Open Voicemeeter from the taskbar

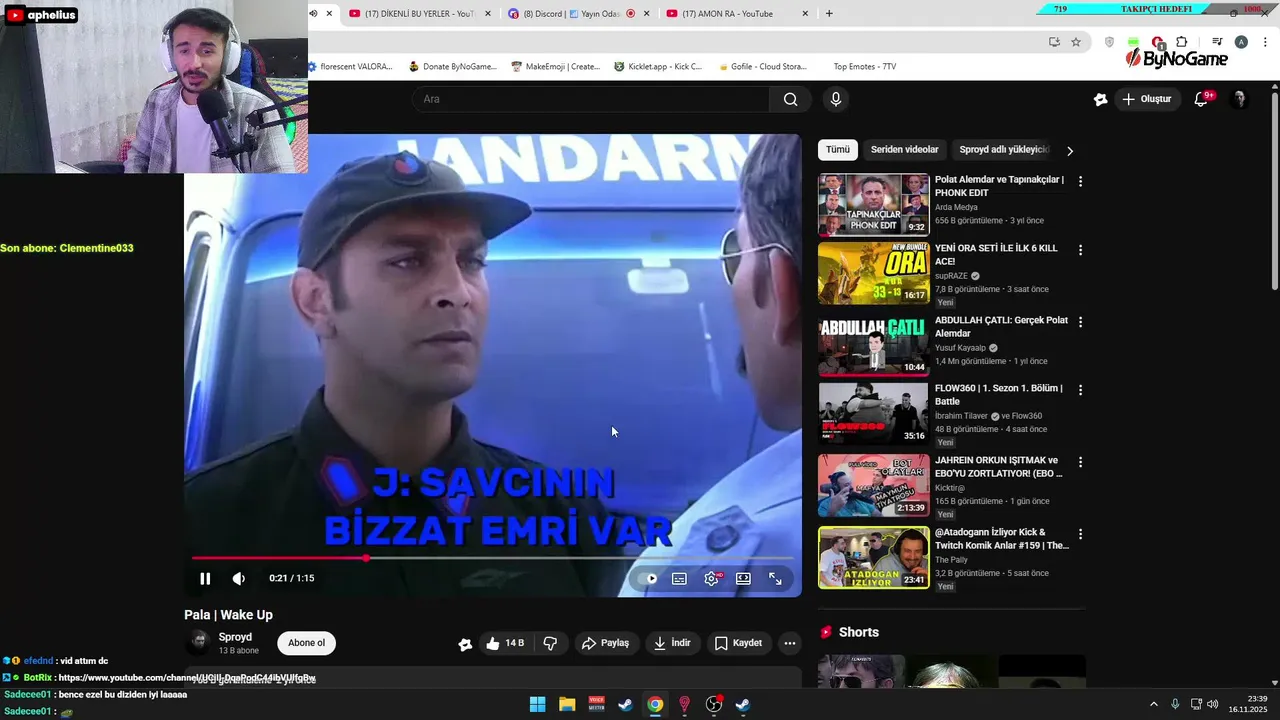tap(596, 705)
